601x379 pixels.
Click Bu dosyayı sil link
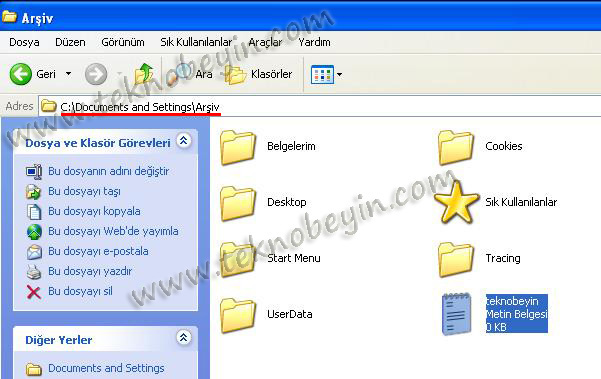80,291
